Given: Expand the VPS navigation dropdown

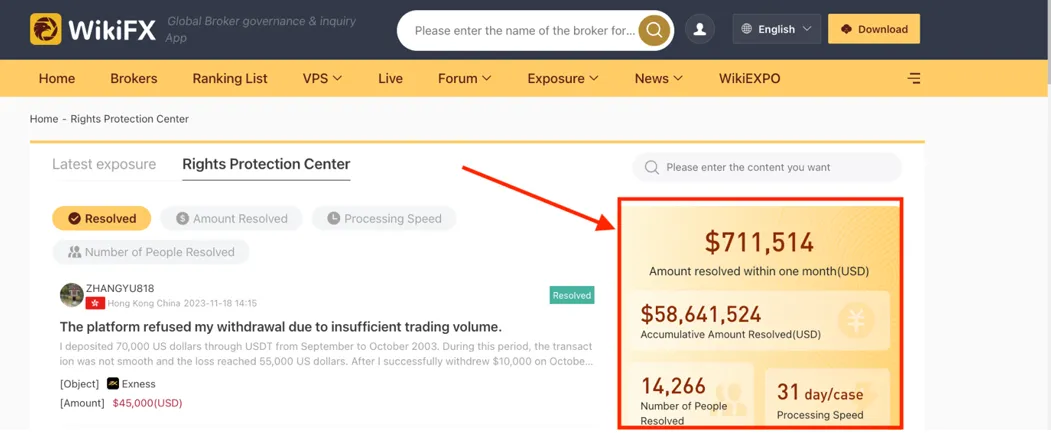Looking at the screenshot, I should 322,78.
